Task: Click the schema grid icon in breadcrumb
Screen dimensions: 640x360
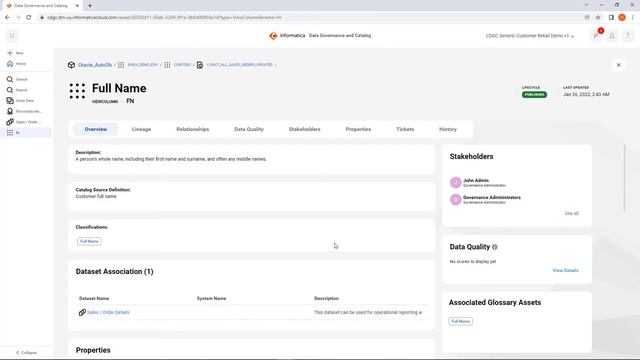Action: coord(121,65)
